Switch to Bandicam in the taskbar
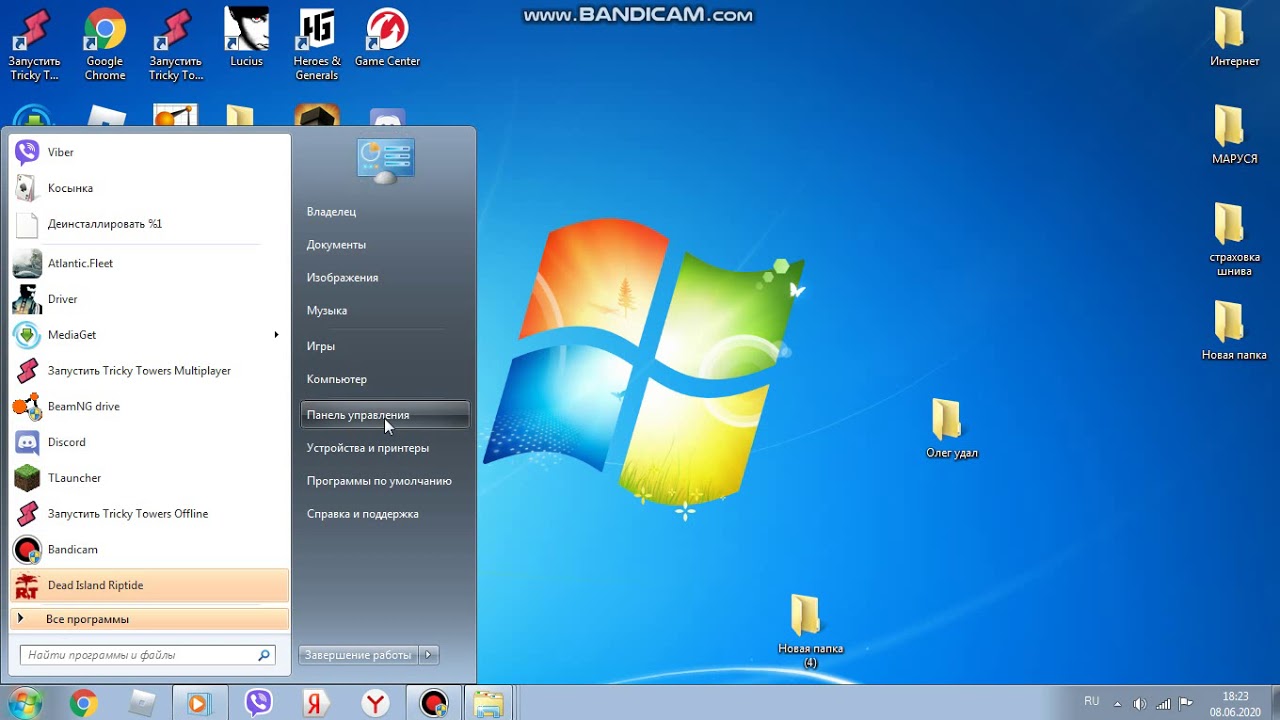The width and height of the screenshot is (1280, 720). [x=434, y=704]
